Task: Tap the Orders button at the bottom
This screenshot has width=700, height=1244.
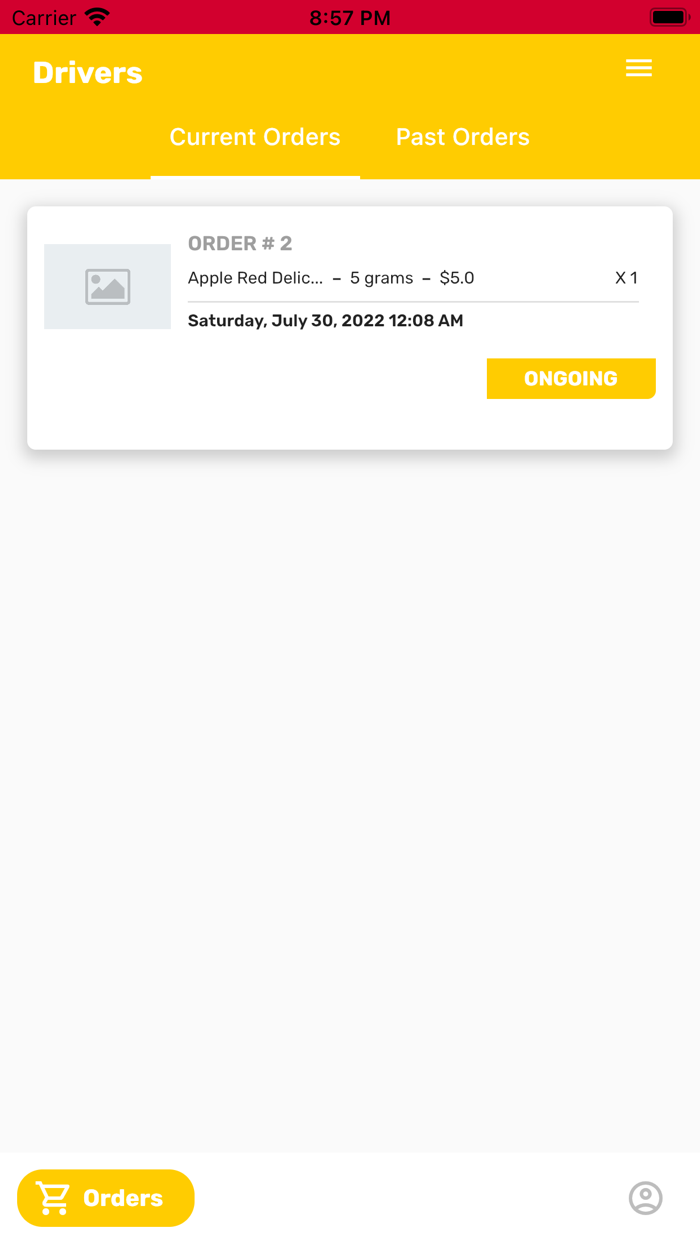Action: [x=105, y=1197]
